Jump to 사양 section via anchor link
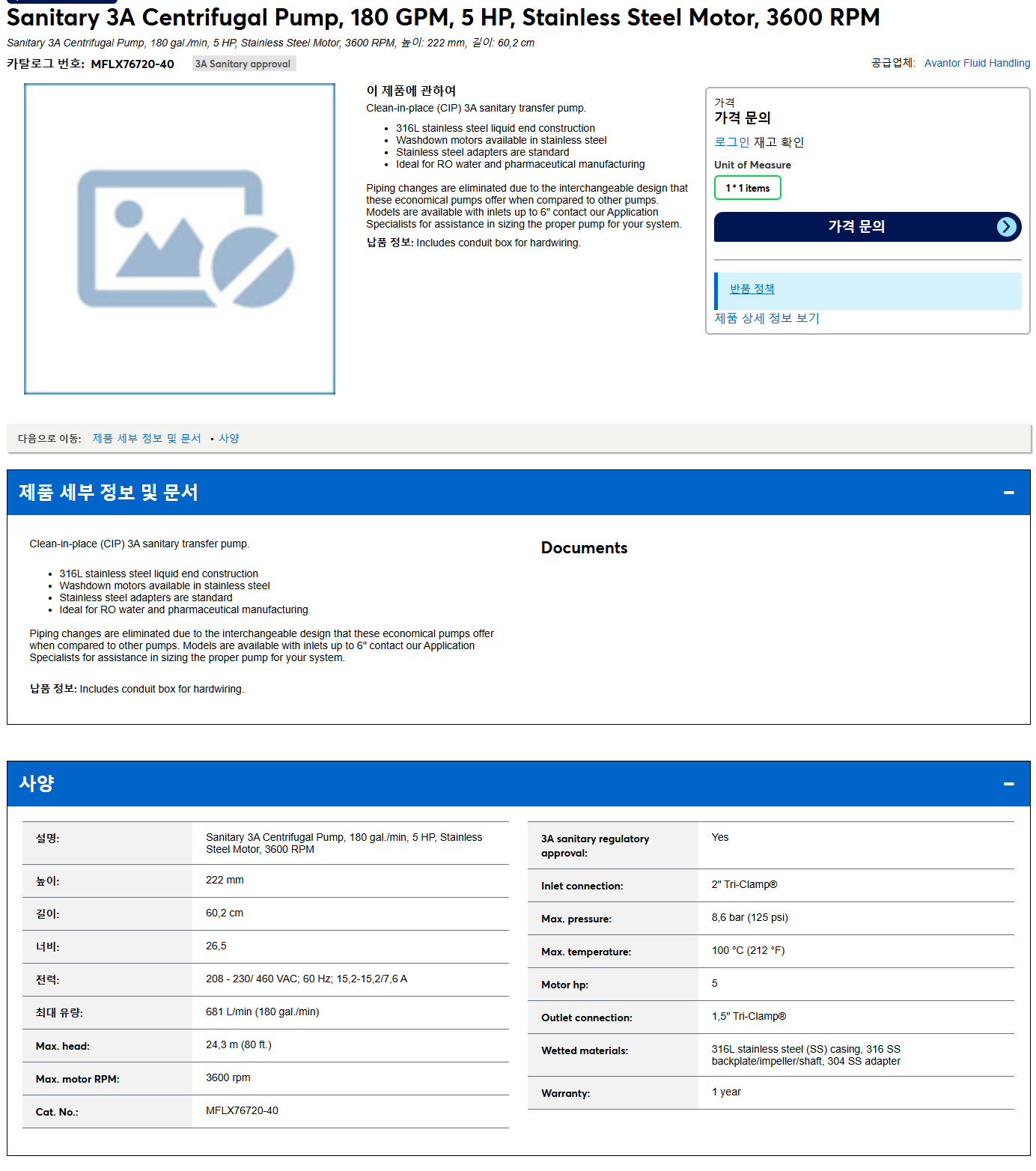1036x1171 pixels. [x=229, y=439]
